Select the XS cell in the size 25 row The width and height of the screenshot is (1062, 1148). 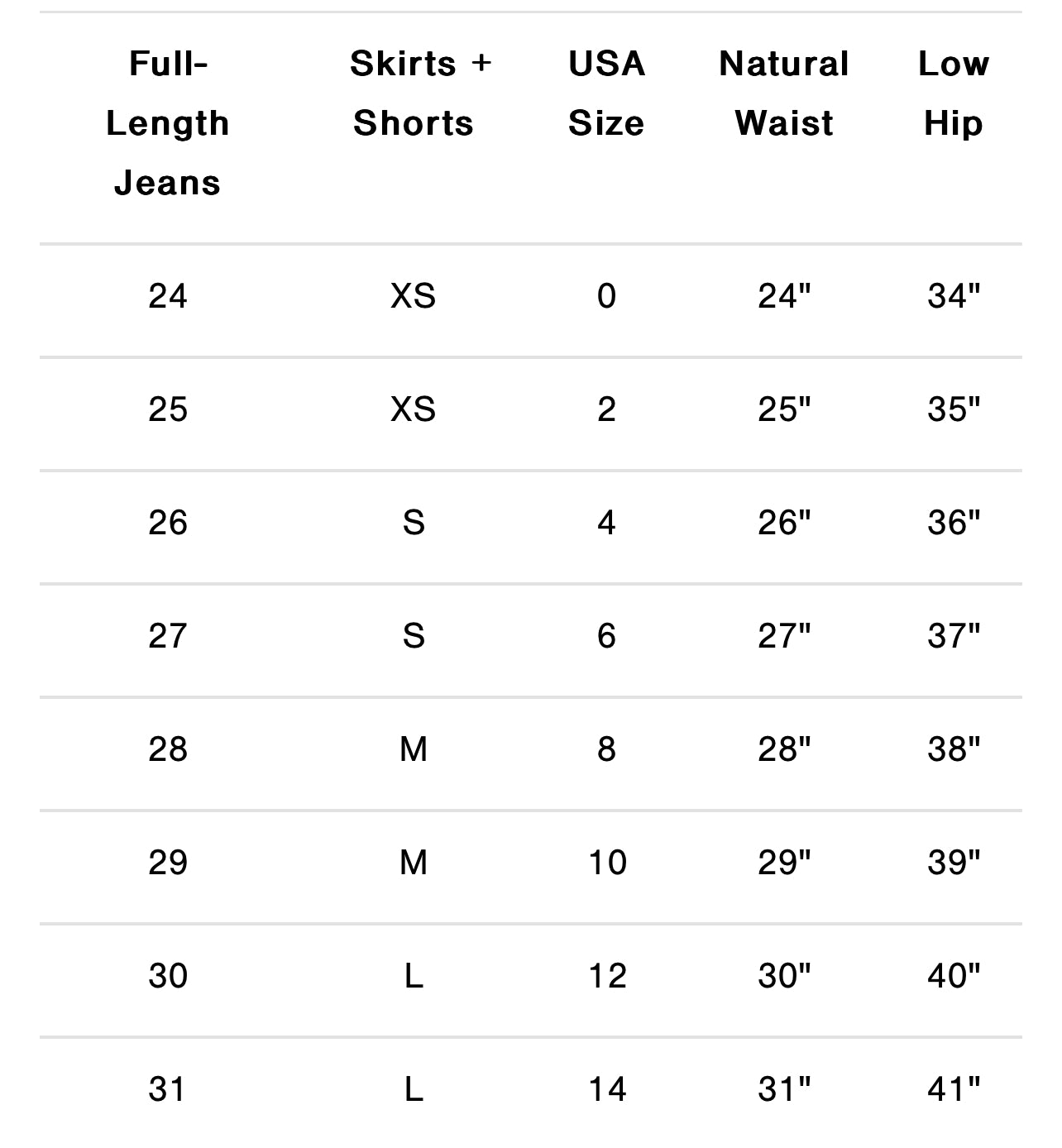coord(414,409)
